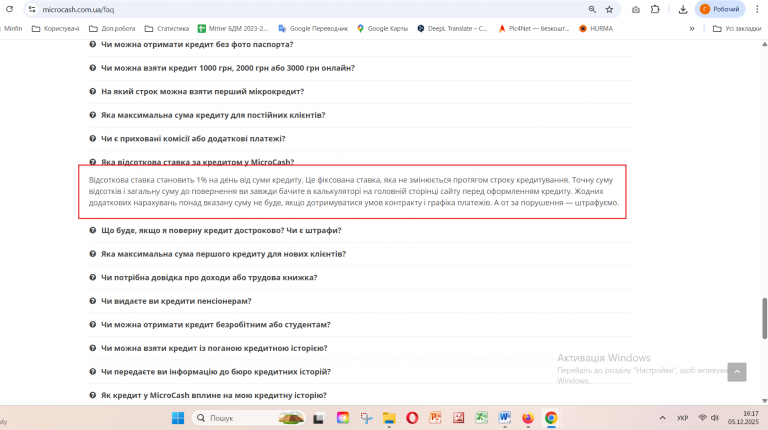Open the Мітинг БДМ 2023 bookmark
This screenshot has width=768, height=430.
[x=233, y=28]
